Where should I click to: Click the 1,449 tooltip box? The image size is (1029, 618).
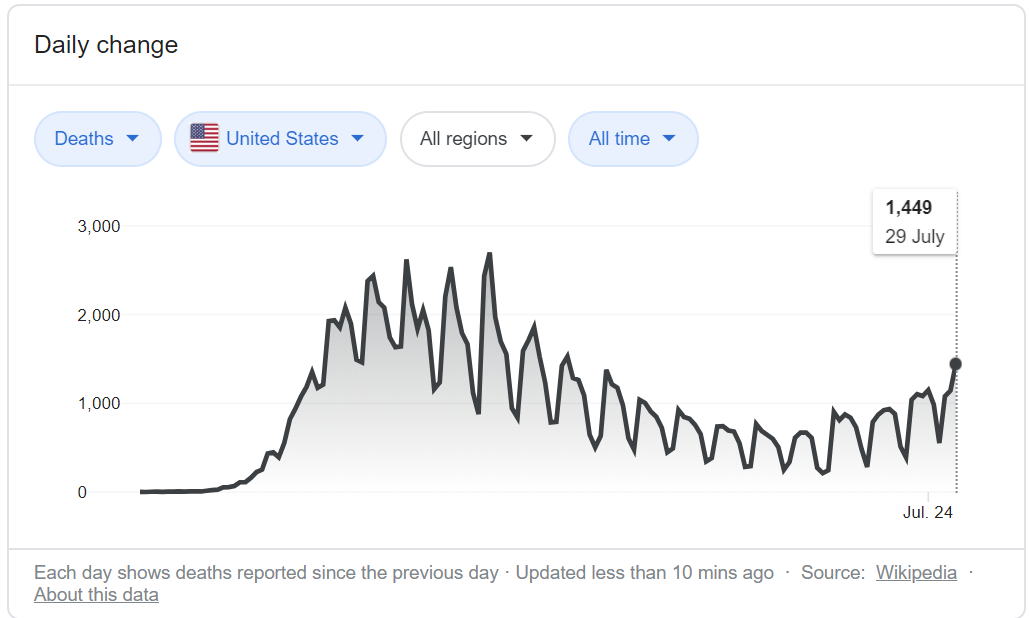coord(915,222)
